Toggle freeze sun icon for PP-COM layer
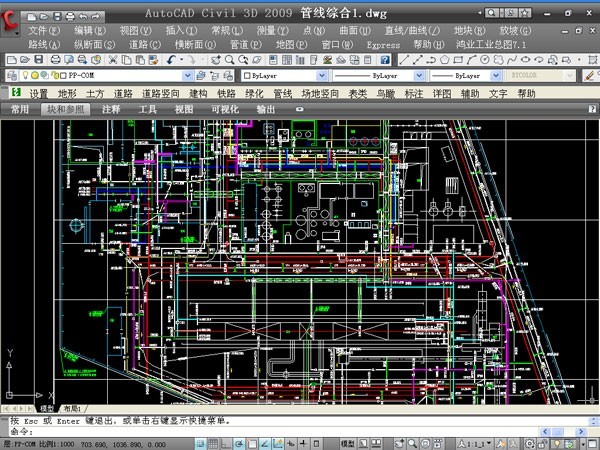The height and width of the screenshot is (450, 600). tap(34, 75)
